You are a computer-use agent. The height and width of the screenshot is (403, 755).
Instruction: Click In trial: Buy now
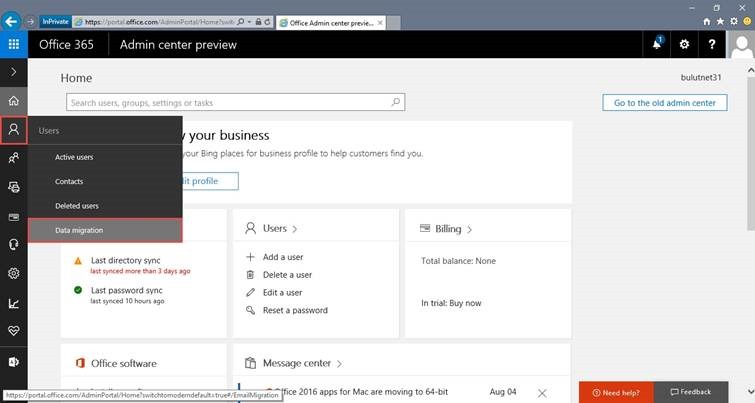tap(451, 303)
